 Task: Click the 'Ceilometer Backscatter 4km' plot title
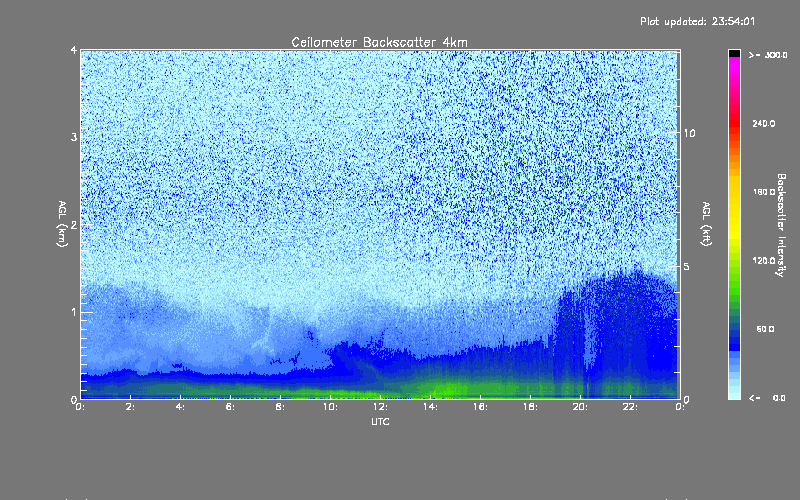[379, 42]
